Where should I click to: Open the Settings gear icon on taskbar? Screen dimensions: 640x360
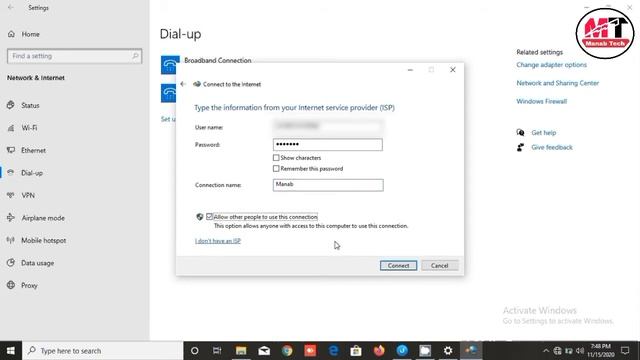pyautogui.click(x=448, y=351)
